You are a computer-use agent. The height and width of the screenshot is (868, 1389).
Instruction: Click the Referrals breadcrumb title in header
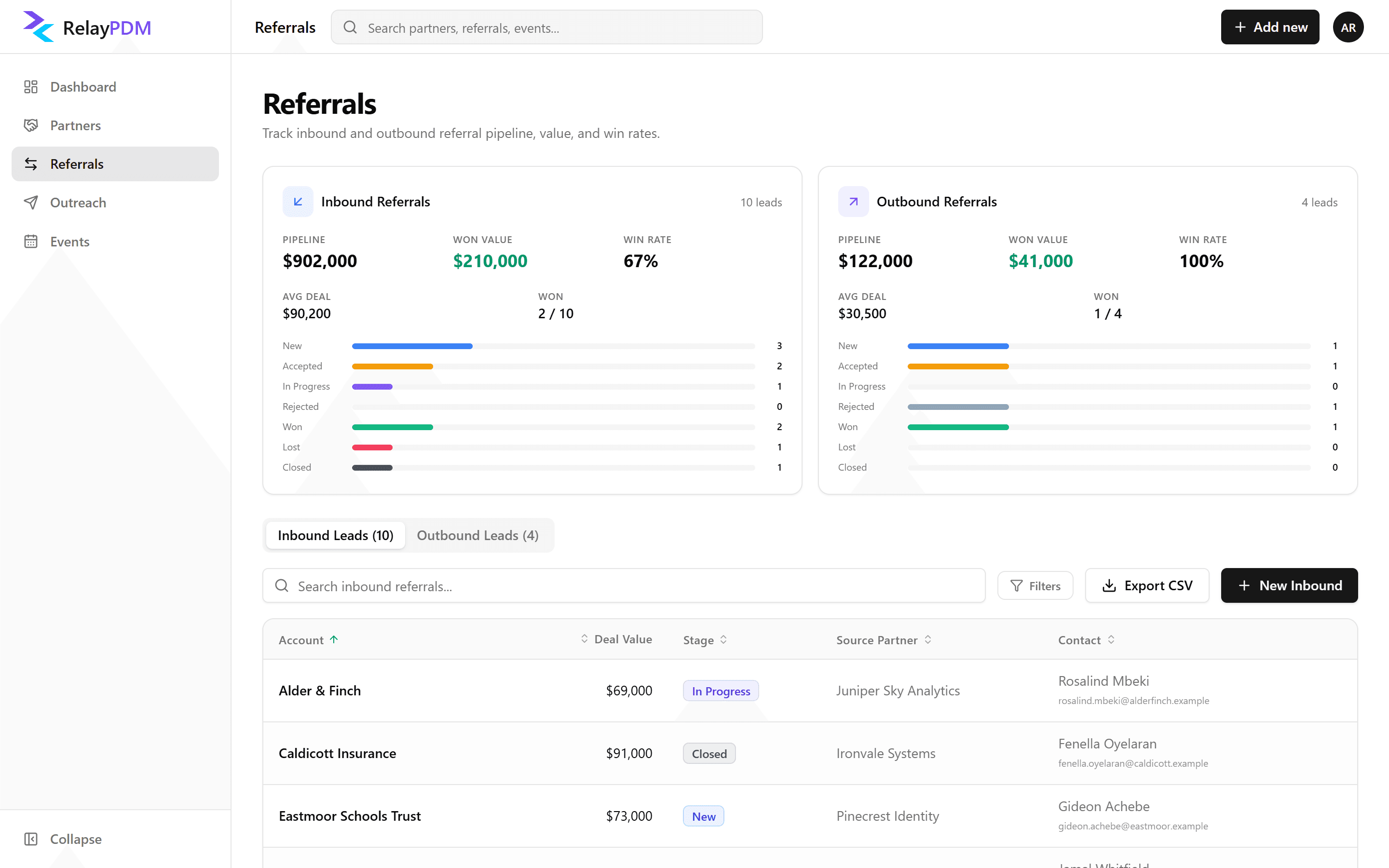[x=285, y=27]
